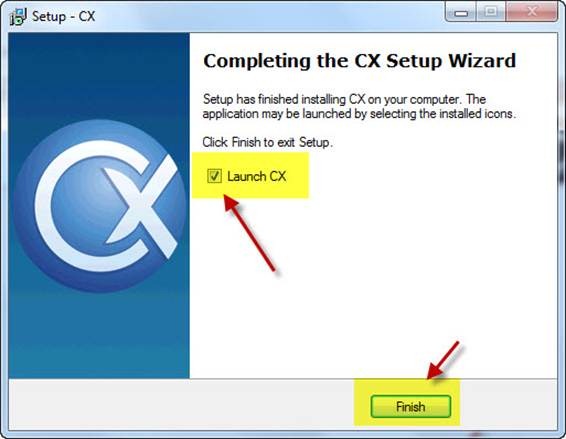Screen dimensions: 566x439
Task: Minimize the Setup - CX window
Action: 461,13
